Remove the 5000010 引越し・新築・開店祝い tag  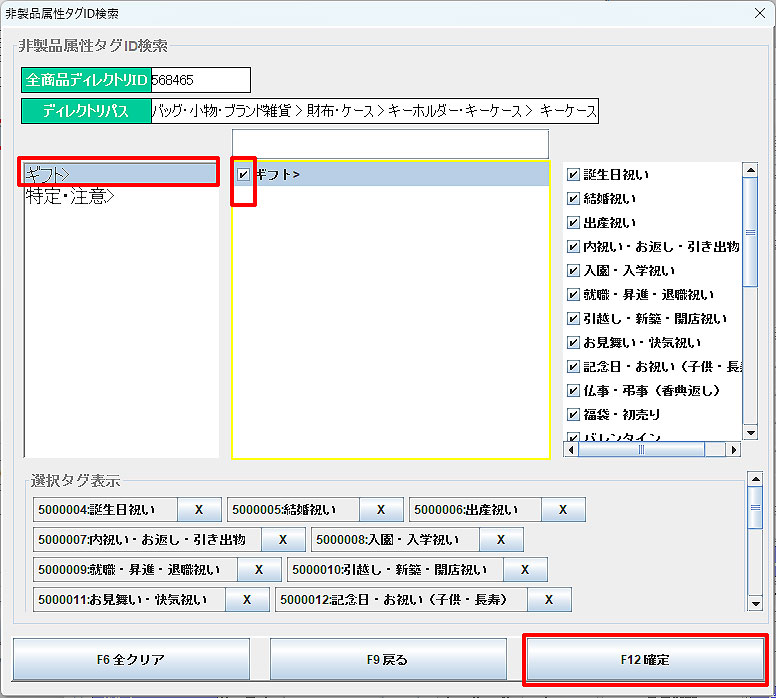tap(525, 570)
